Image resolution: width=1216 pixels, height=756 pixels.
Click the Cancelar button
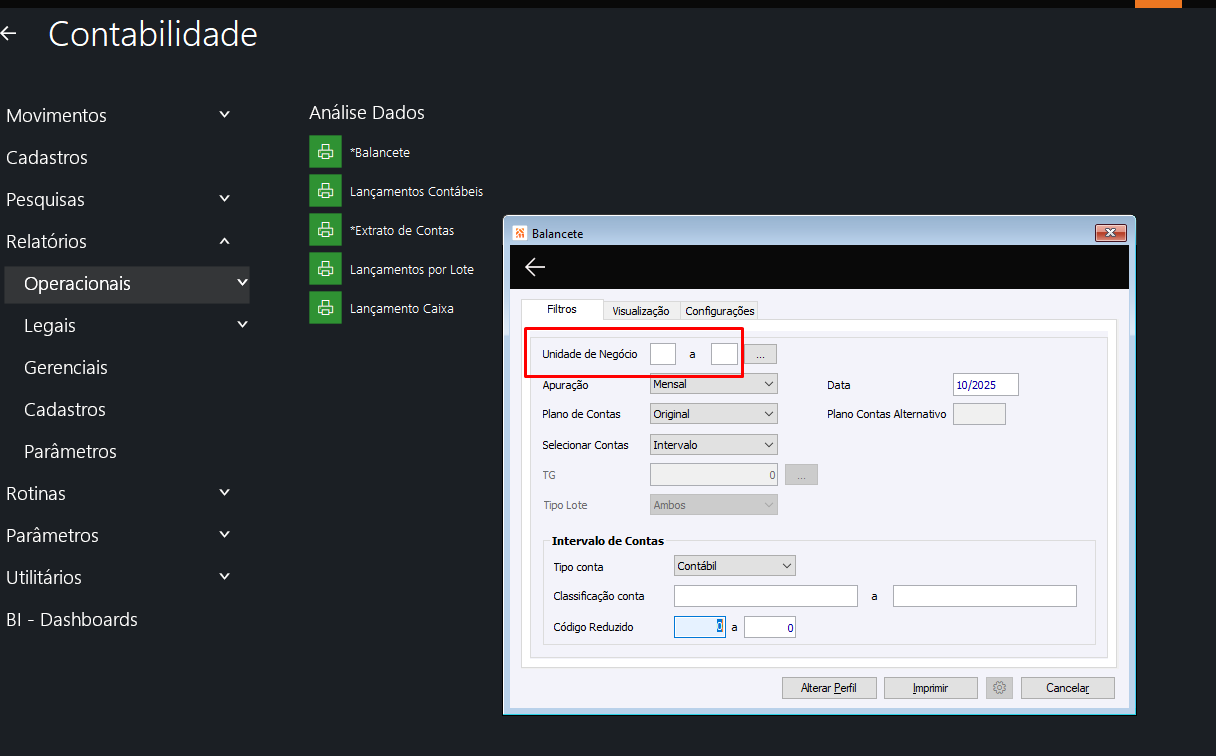click(x=1067, y=688)
